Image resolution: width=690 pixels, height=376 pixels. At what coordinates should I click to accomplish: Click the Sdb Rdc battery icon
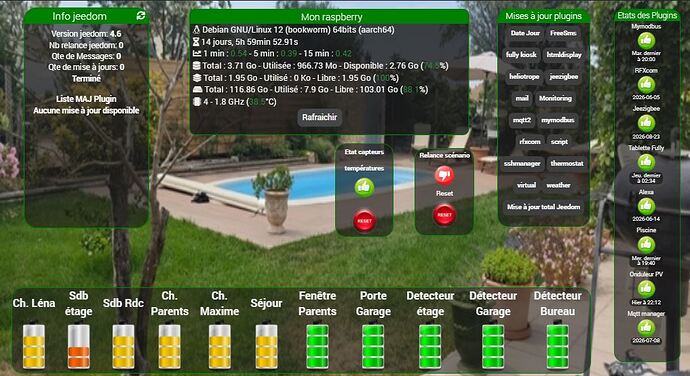(123, 346)
